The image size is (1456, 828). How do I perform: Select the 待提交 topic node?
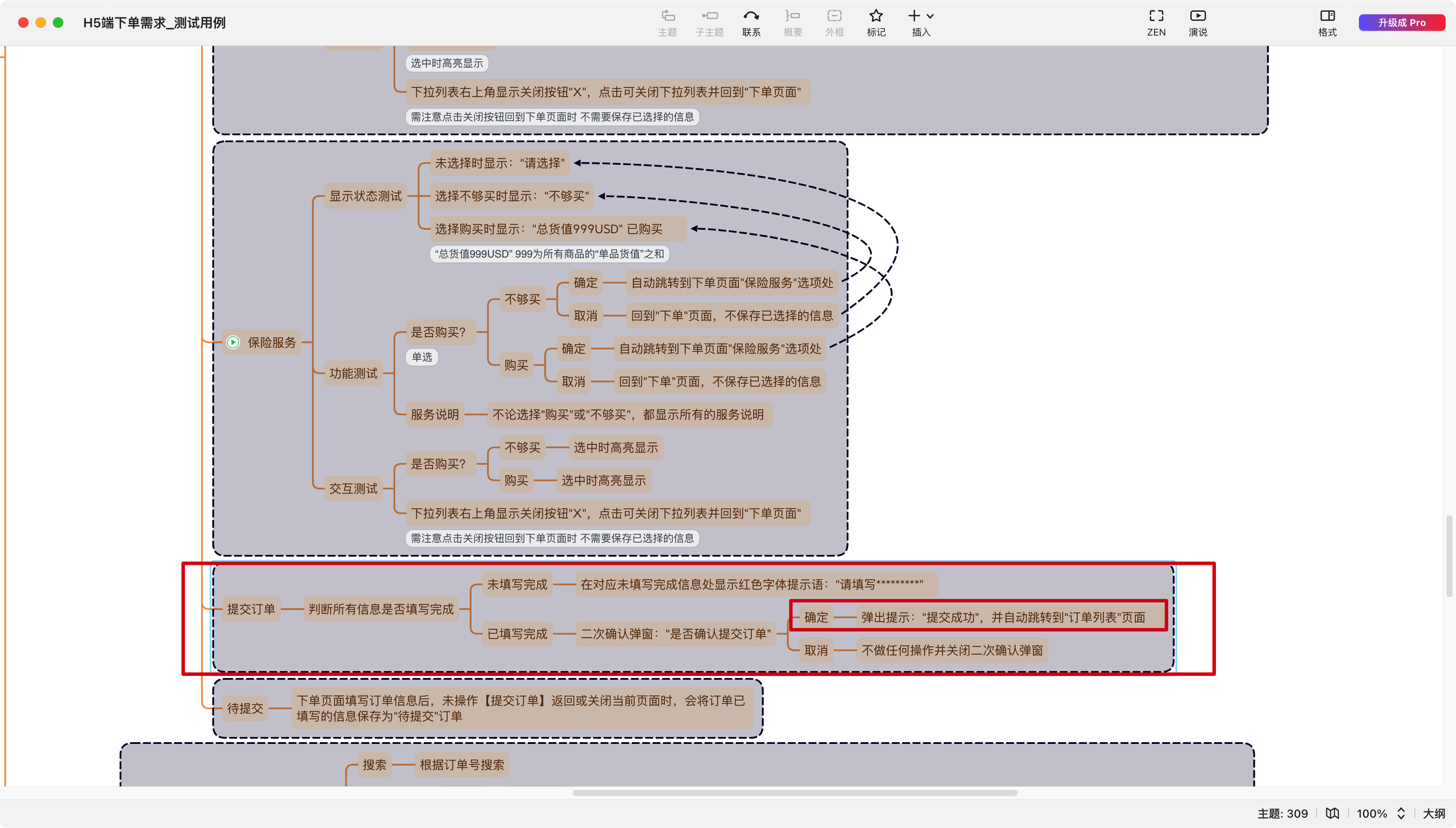pos(245,708)
